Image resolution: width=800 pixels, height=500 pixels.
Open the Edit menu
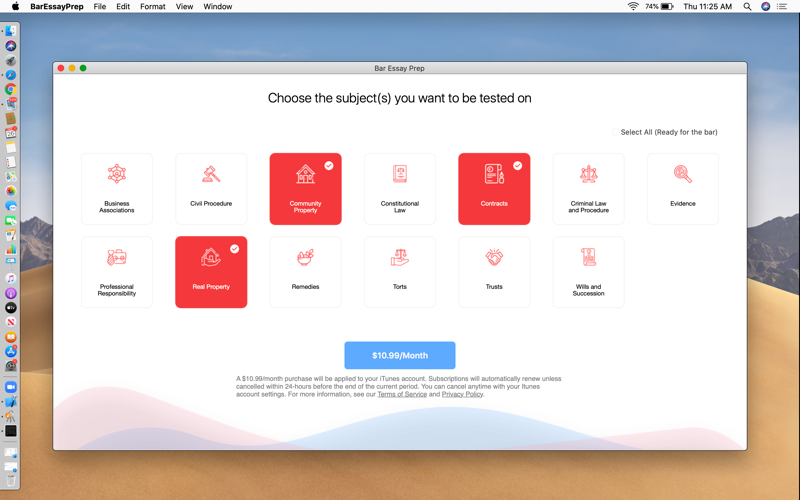pos(123,7)
